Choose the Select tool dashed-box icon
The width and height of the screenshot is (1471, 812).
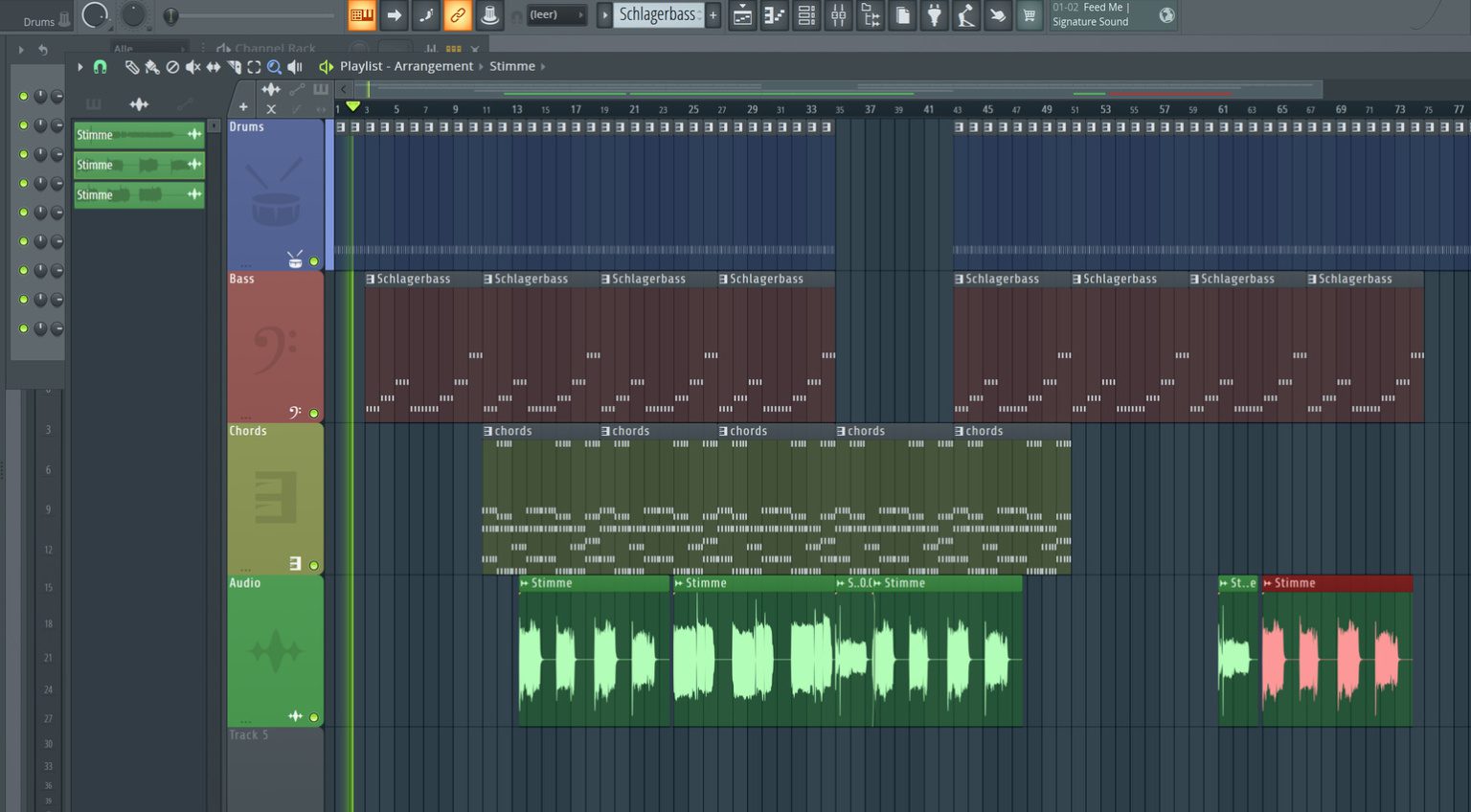coord(254,67)
